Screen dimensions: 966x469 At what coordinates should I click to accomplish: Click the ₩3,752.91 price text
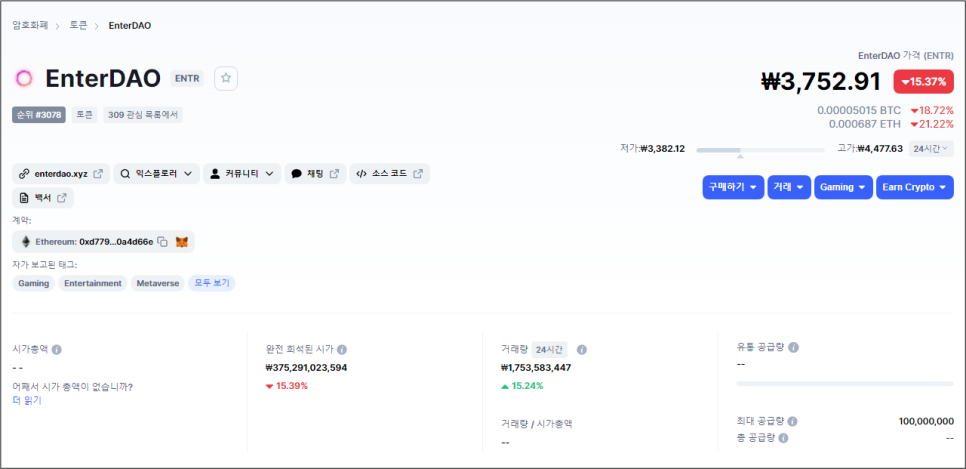(823, 81)
